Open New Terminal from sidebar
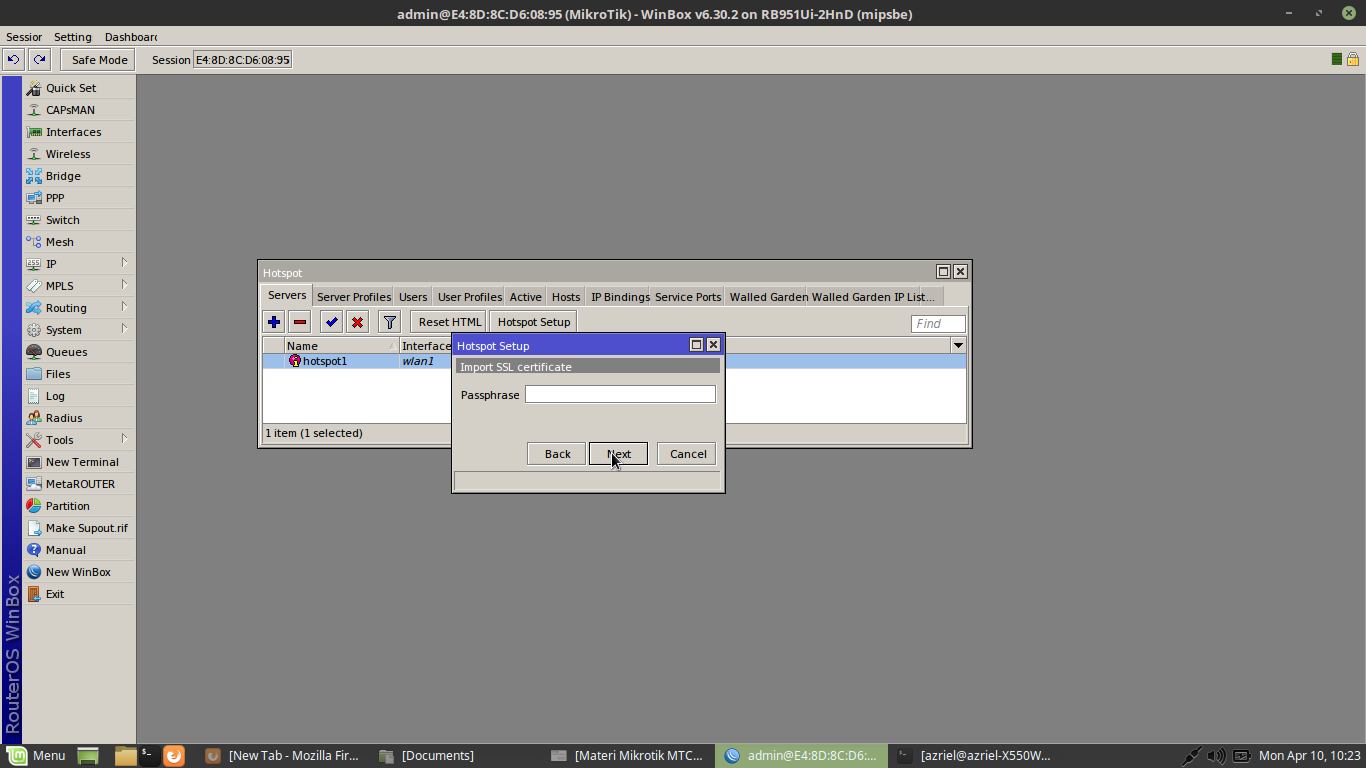The width and height of the screenshot is (1366, 768). pos(79,462)
